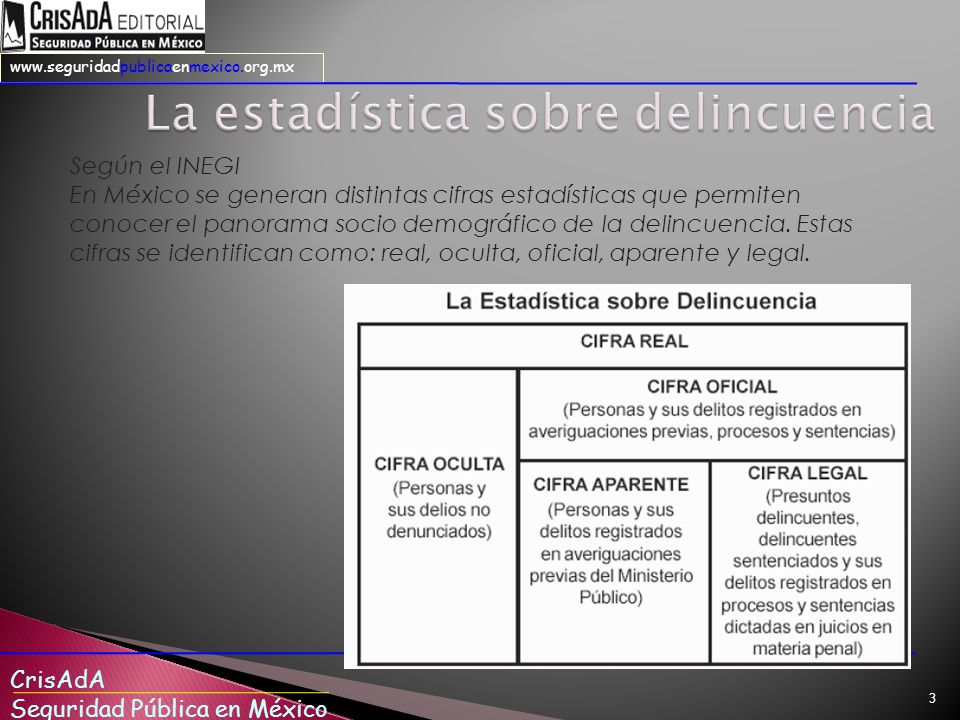Click the 'Seguridad Pública en México' logo banner
The image size is (960, 720).
[116, 43]
